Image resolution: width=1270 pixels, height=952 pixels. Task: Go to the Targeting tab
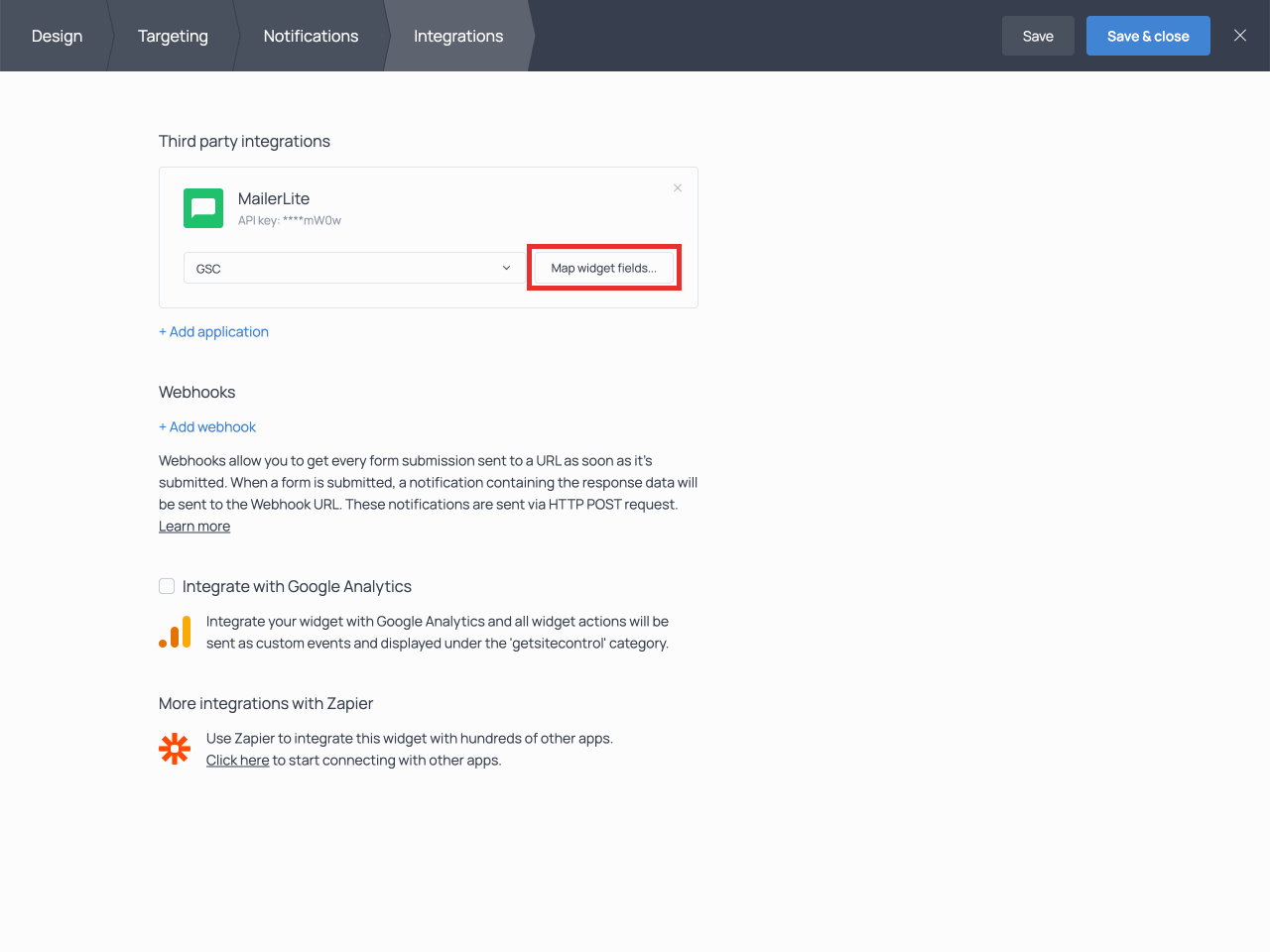pos(173,36)
